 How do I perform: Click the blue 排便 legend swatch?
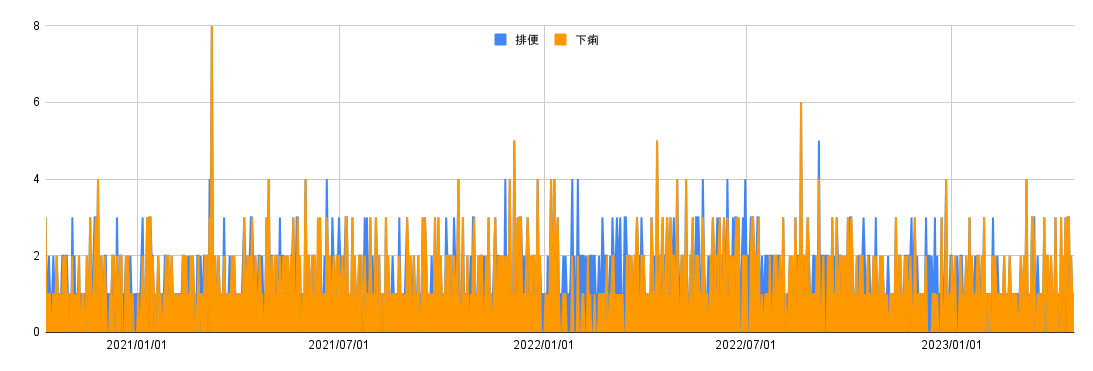point(500,40)
